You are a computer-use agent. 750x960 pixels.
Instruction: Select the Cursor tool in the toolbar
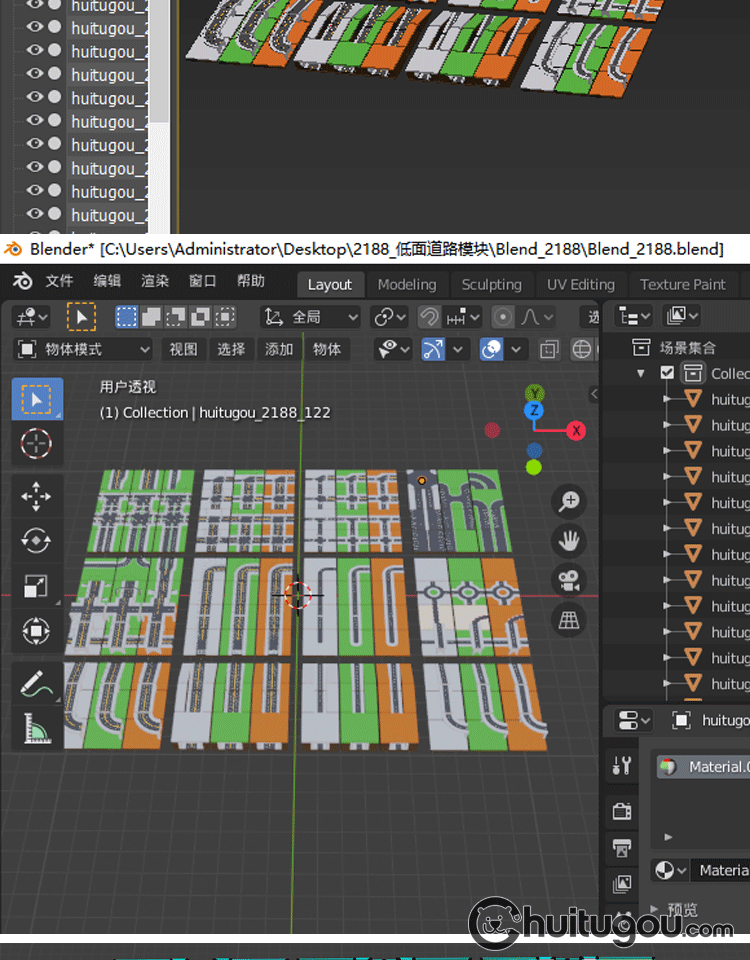point(36,442)
